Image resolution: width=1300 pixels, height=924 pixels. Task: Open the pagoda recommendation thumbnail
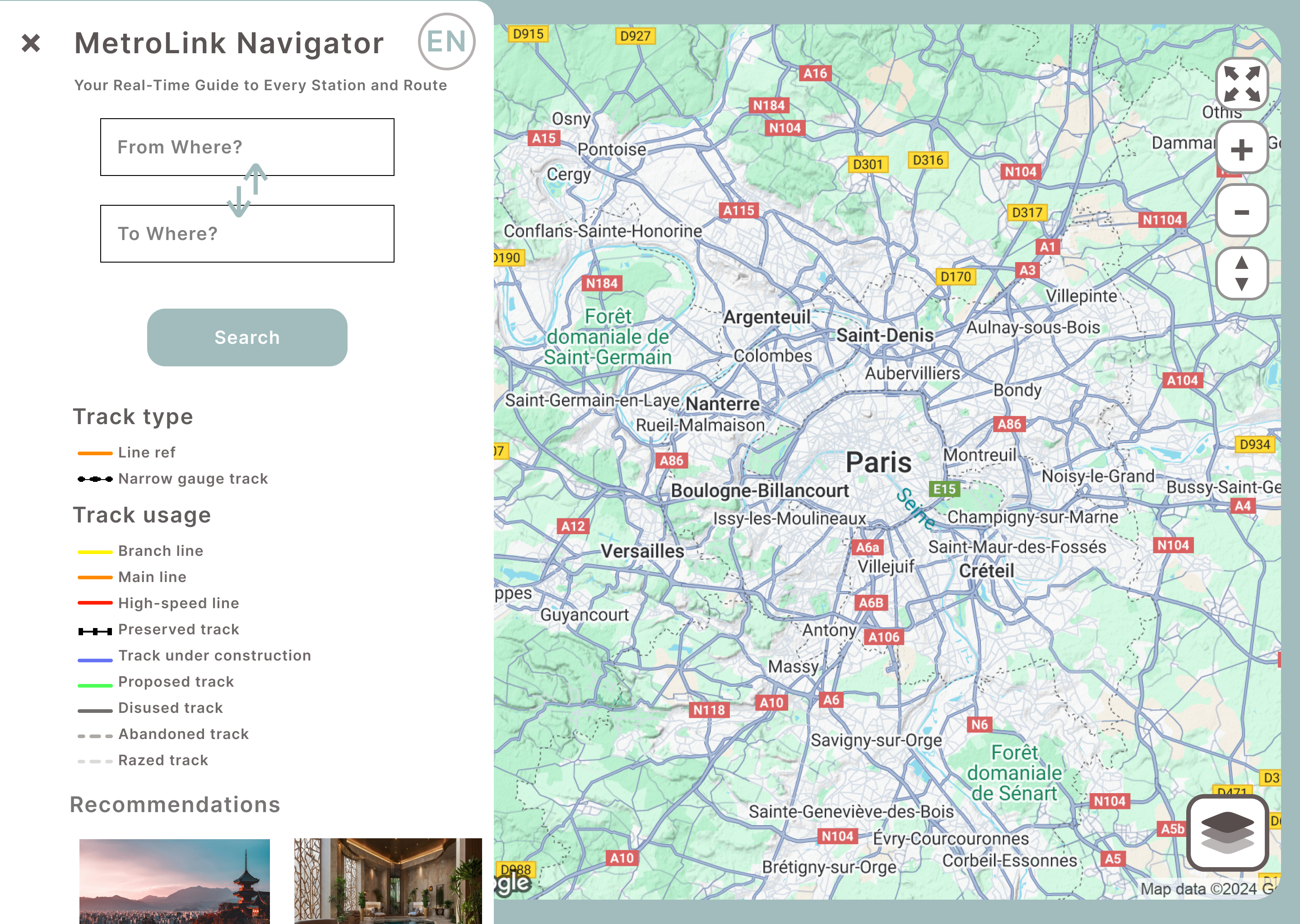(x=174, y=881)
